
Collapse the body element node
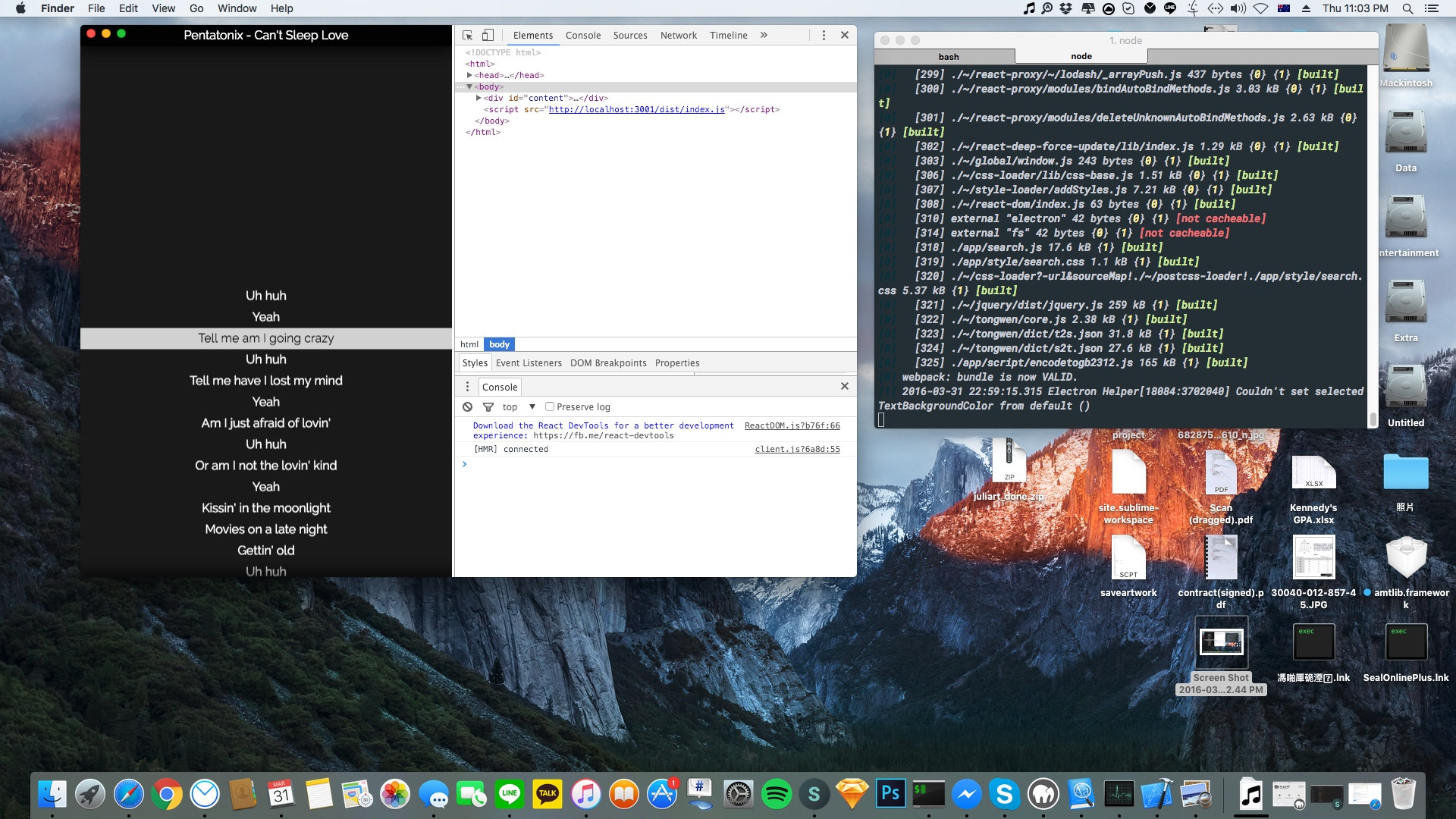(x=469, y=86)
